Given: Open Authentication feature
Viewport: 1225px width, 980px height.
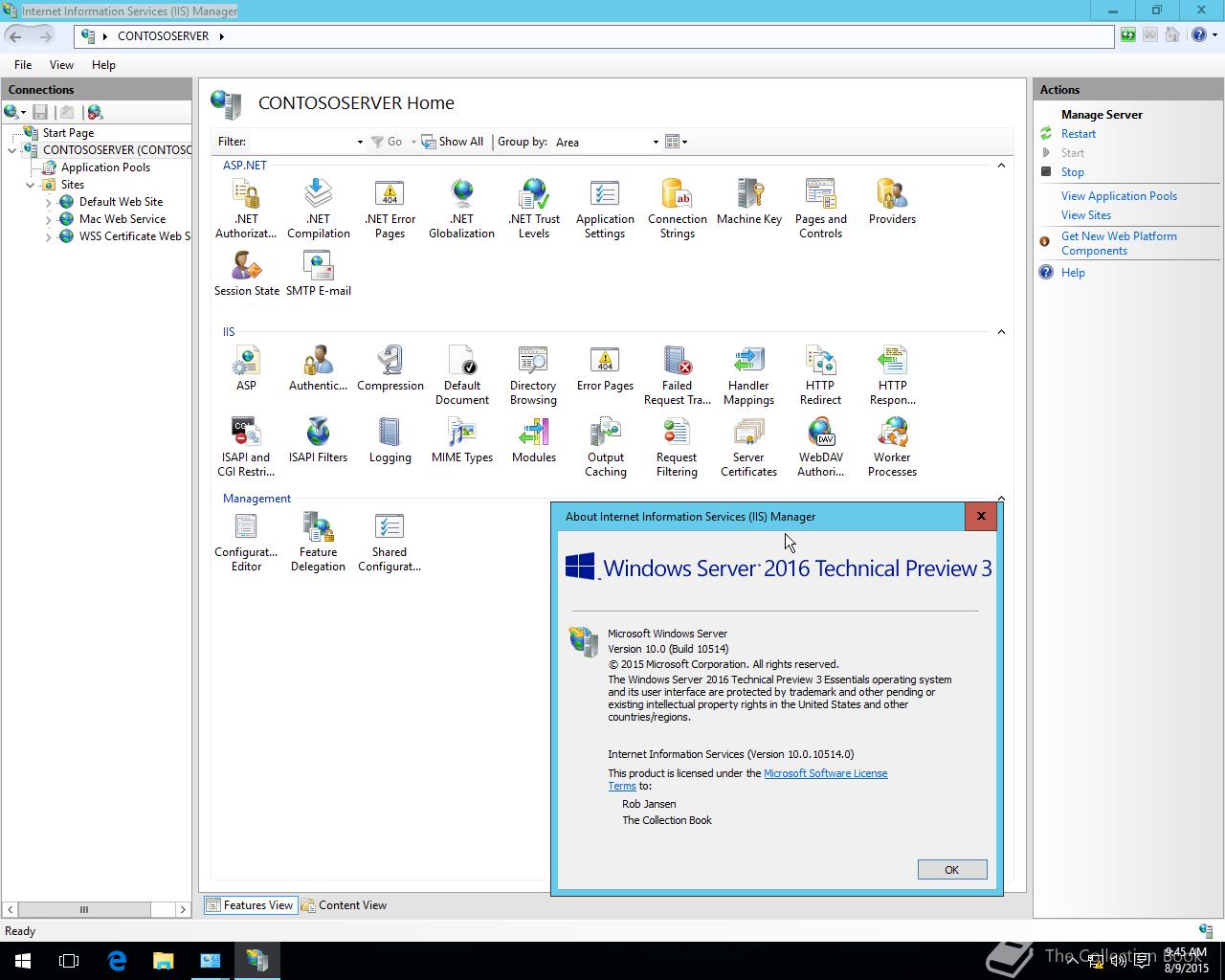Looking at the screenshot, I should click(318, 368).
